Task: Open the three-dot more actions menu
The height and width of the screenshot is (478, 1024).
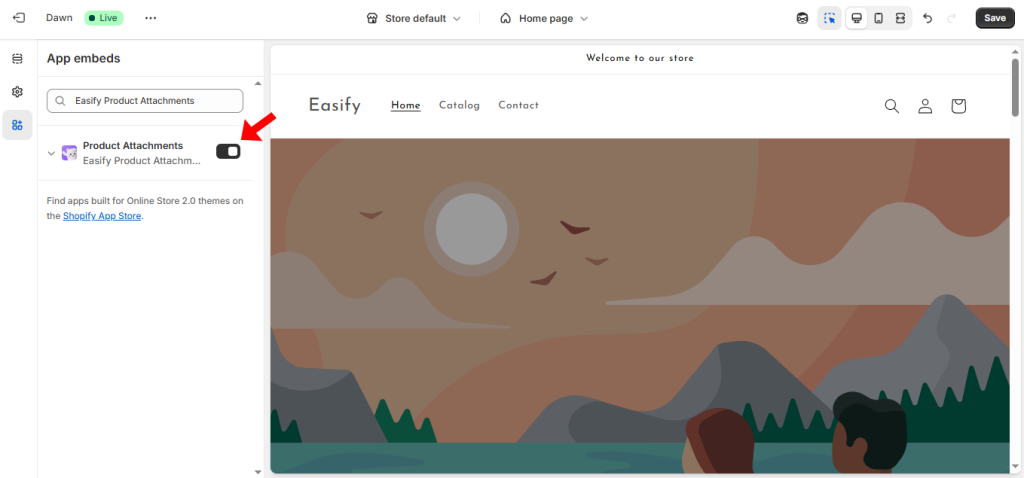Action: click(x=151, y=18)
